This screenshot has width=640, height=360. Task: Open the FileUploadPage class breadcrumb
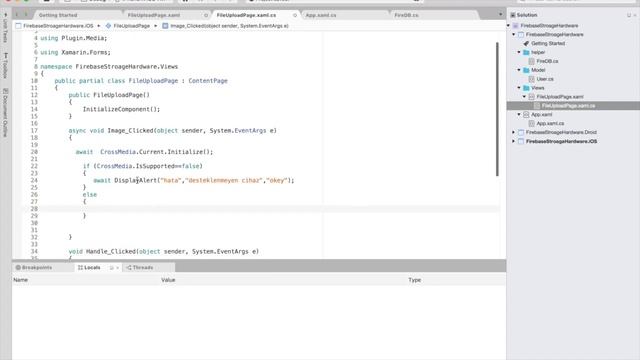click(128, 26)
